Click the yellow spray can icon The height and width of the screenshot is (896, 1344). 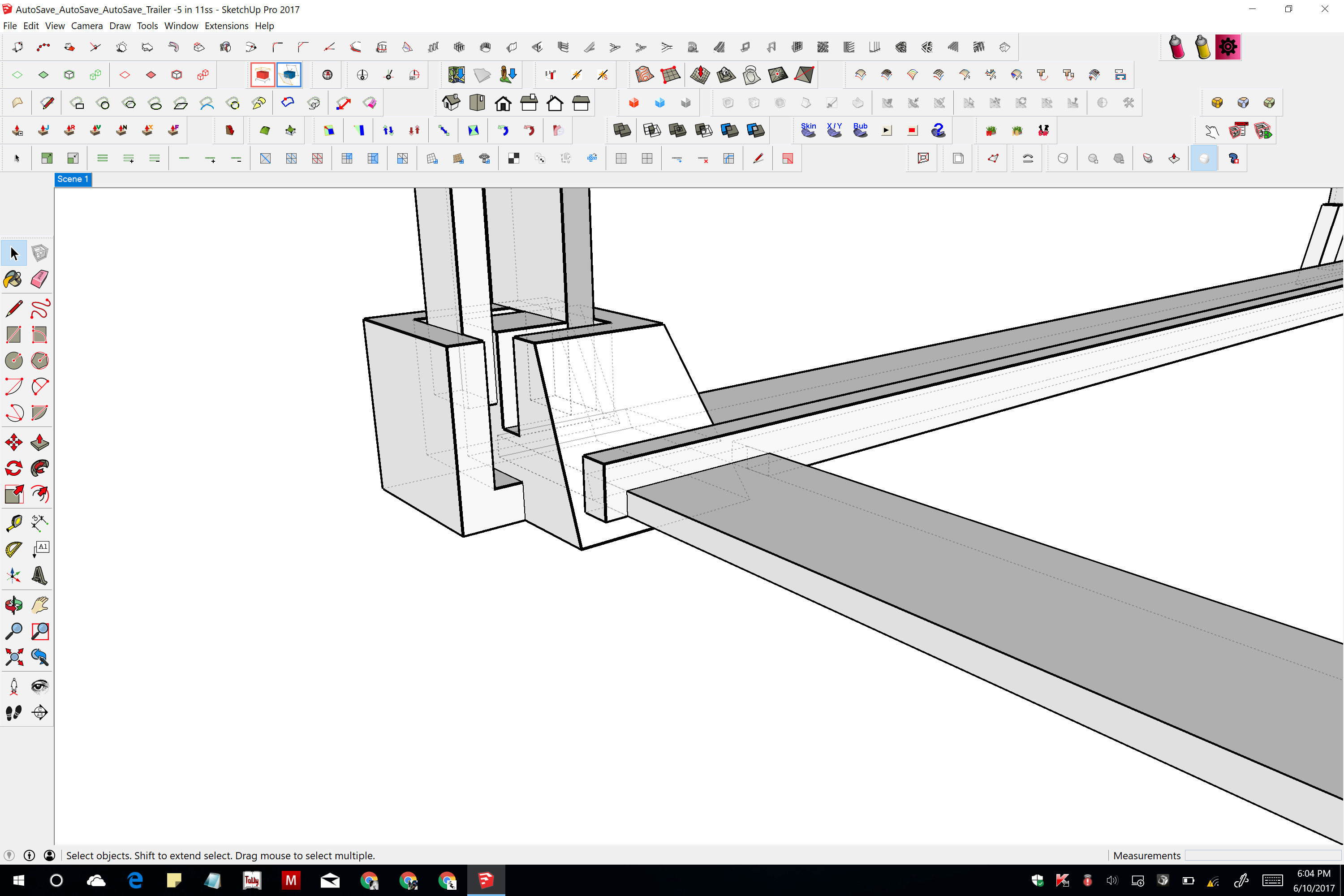[x=1202, y=47]
